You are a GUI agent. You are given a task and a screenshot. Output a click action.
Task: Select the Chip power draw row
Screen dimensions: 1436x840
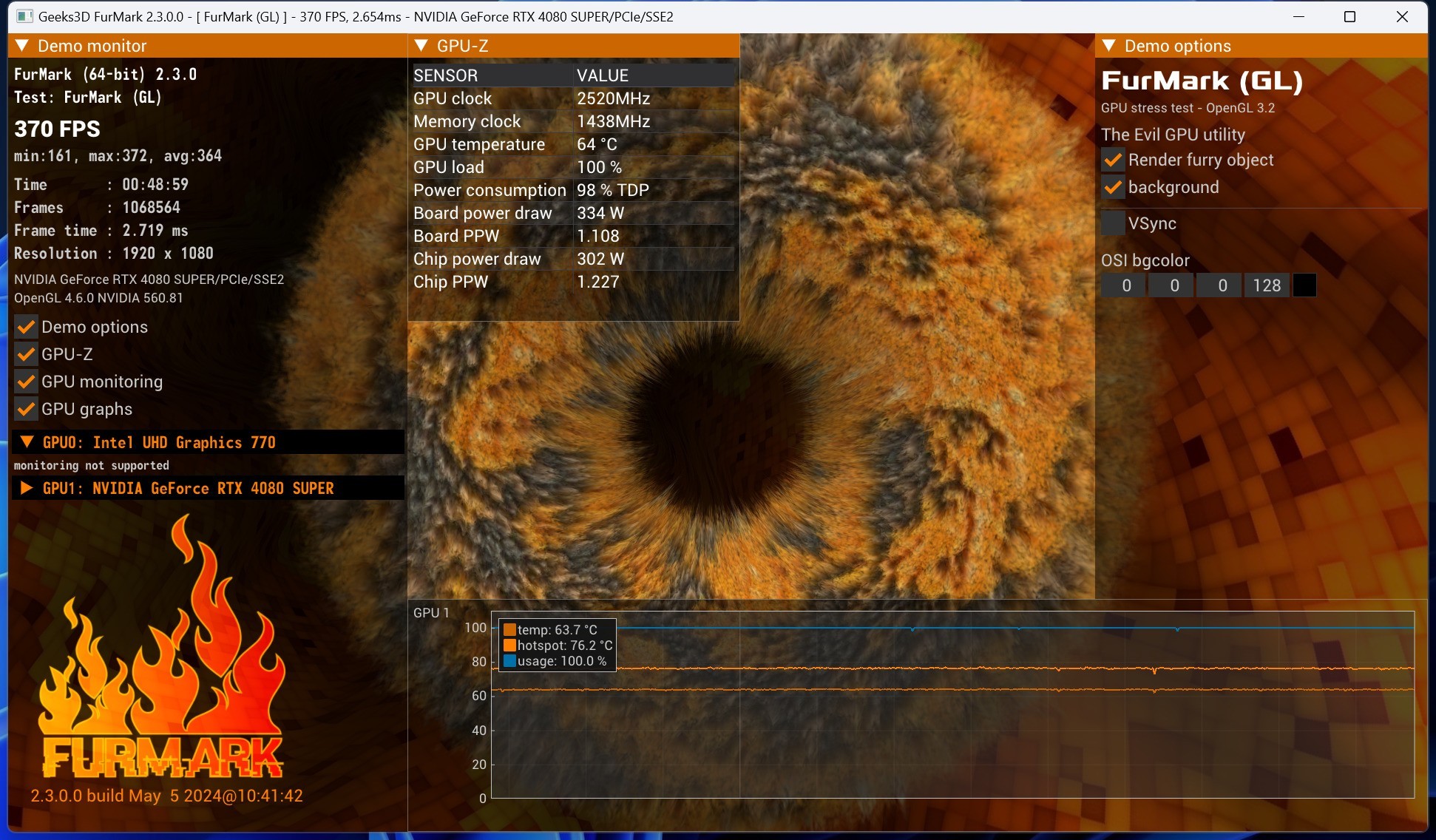[x=574, y=259]
